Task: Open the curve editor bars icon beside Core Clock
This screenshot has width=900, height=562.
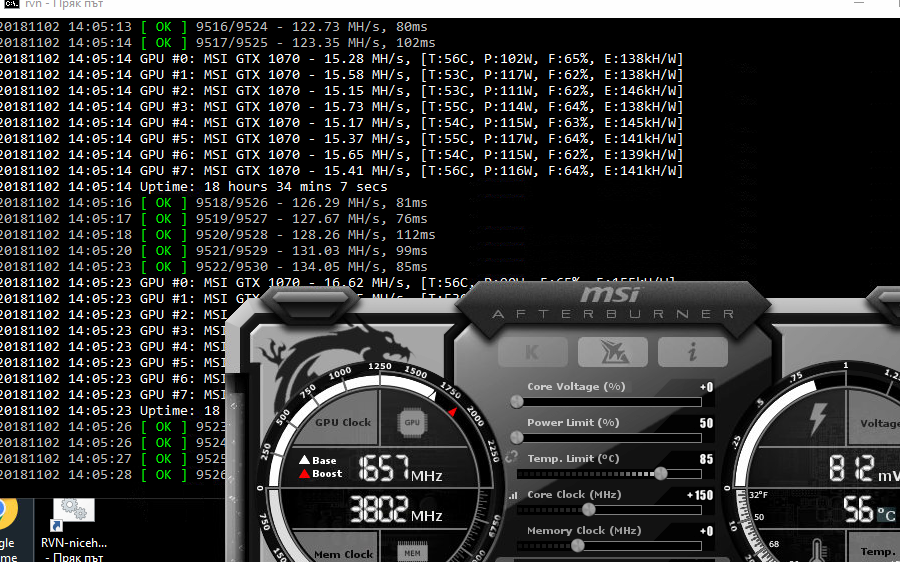Action: pos(513,495)
